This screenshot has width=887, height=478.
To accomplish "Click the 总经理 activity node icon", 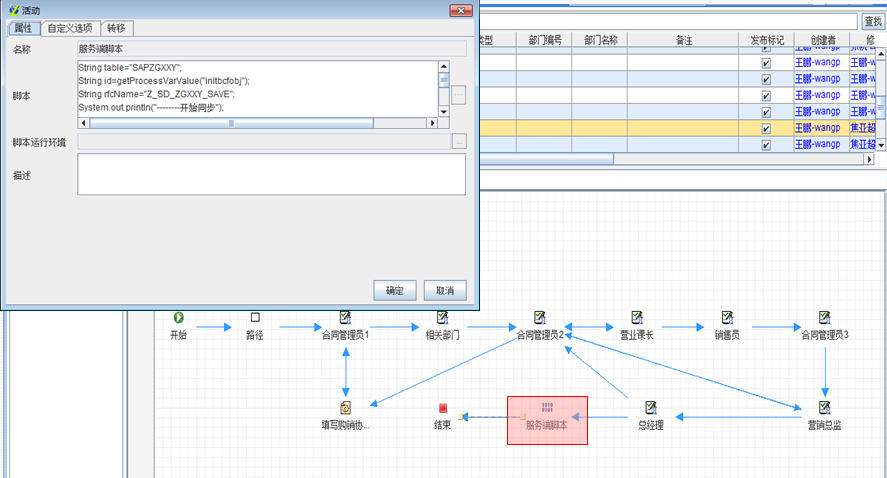I will [x=651, y=408].
